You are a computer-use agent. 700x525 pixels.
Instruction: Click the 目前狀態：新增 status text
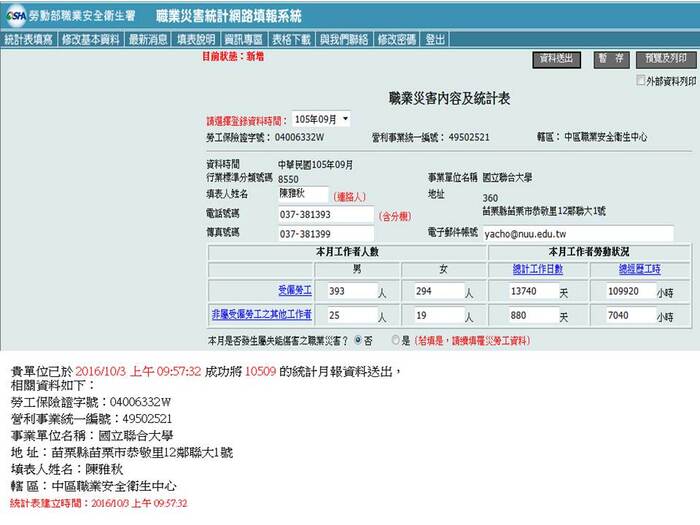[x=233, y=57]
